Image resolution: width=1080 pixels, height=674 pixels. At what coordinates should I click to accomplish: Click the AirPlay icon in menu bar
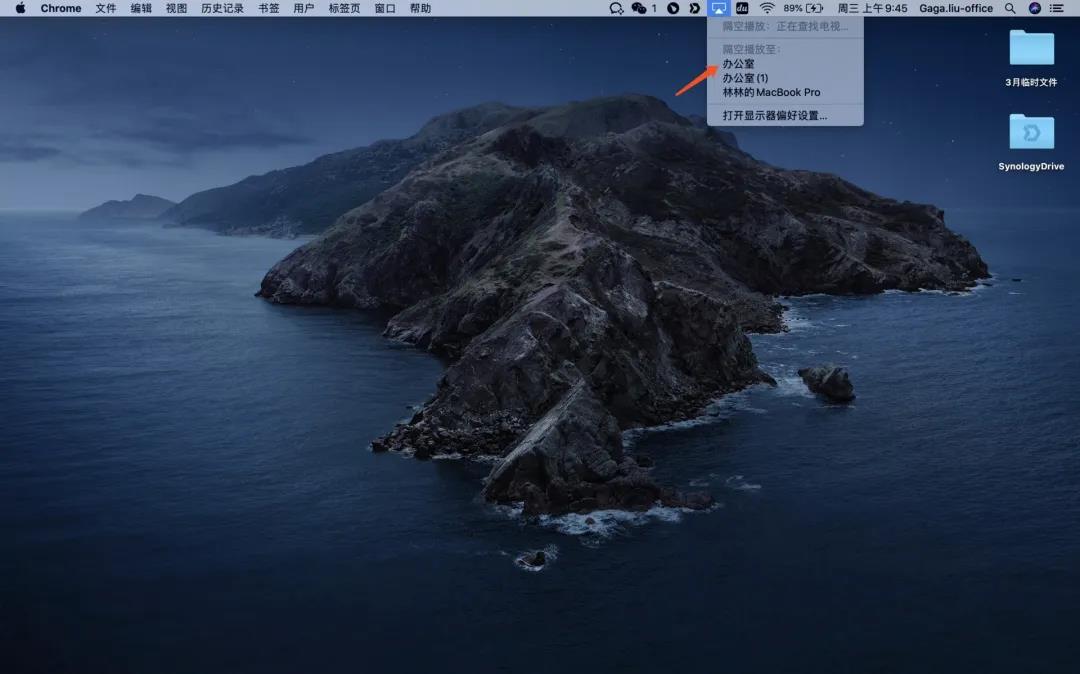click(718, 8)
